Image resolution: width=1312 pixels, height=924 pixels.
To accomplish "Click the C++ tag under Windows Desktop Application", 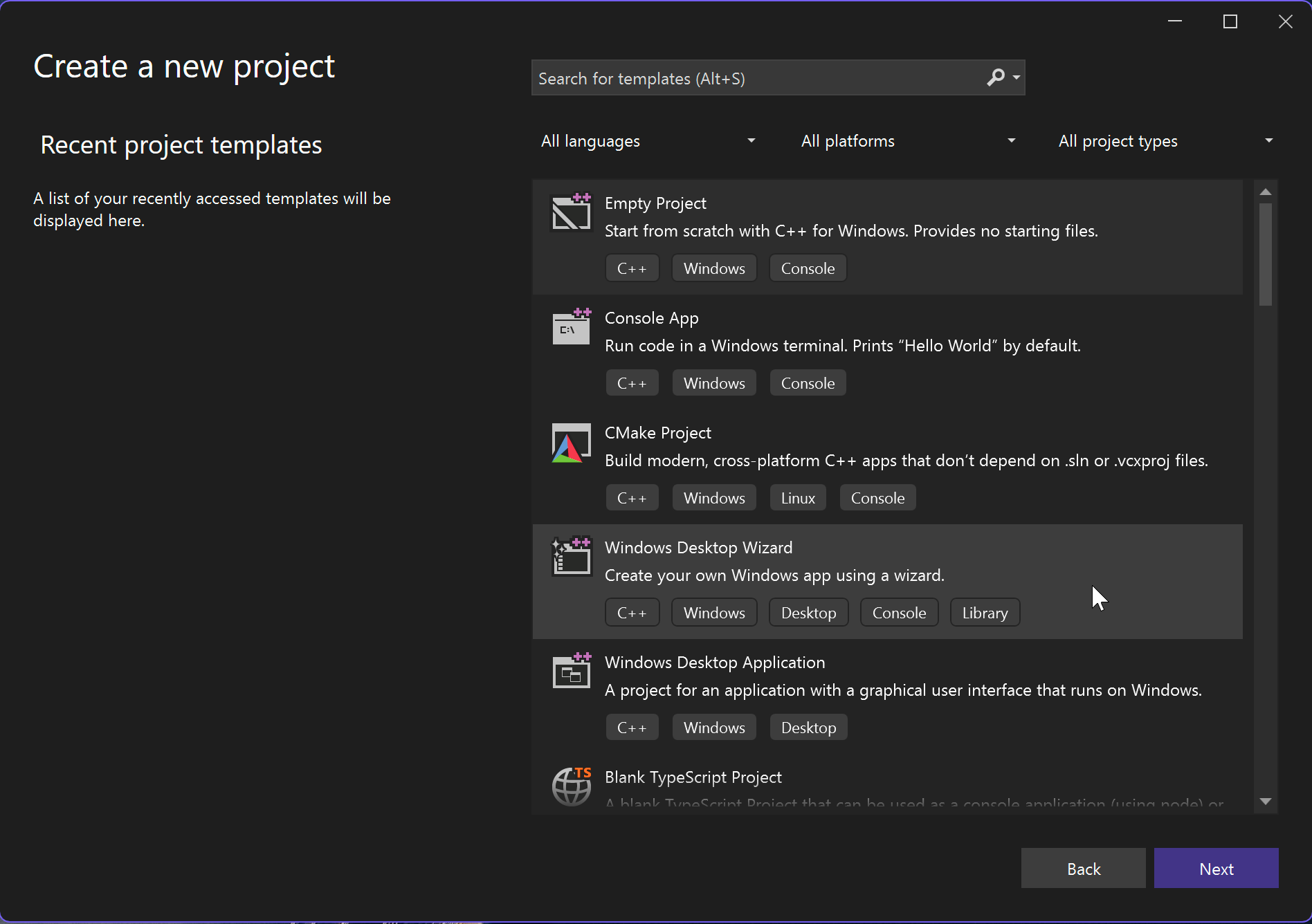I will click(x=632, y=728).
